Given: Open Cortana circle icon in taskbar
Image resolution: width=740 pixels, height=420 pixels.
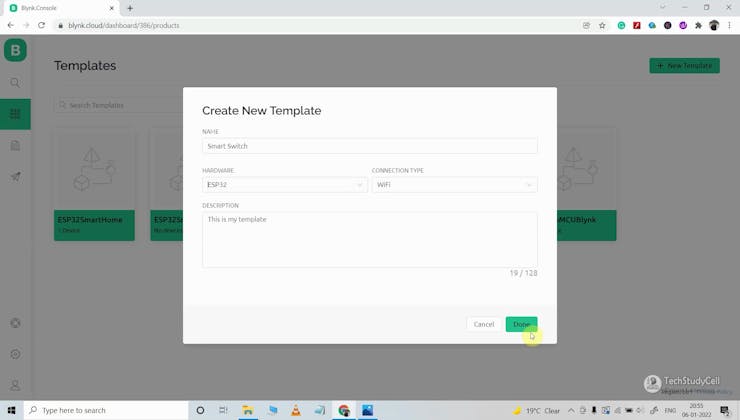Looking at the screenshot, I should (200, 411).
